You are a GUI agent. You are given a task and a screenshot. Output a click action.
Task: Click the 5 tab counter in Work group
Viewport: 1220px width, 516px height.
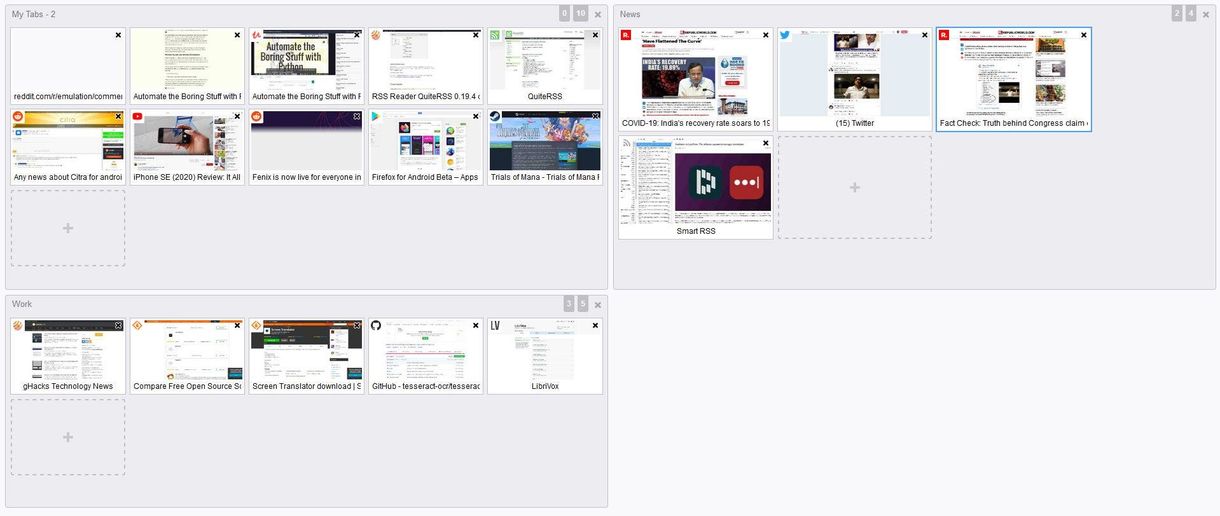583,303
